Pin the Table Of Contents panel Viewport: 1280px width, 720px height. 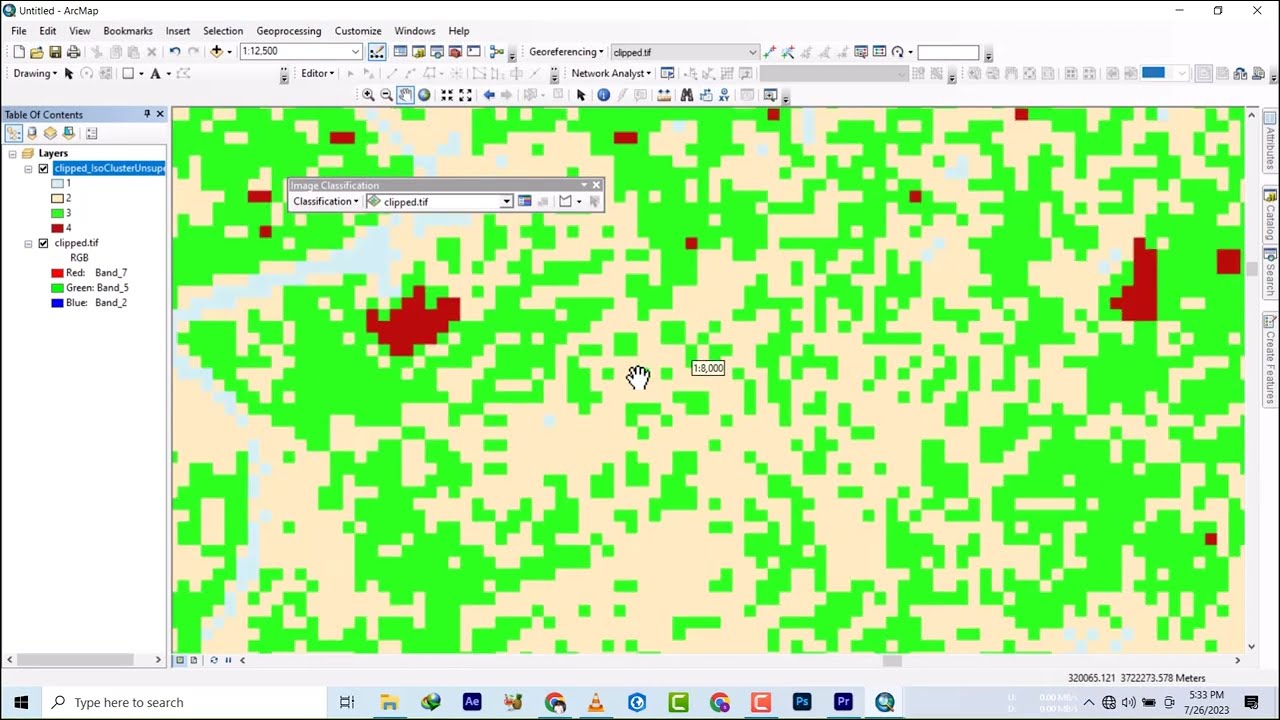(147, 114)
